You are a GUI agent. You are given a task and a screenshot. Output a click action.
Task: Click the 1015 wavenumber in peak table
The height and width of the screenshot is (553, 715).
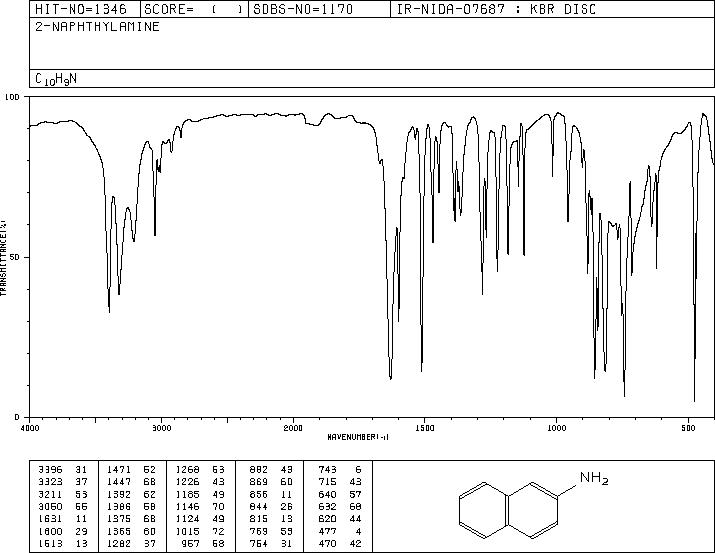tap(187, 531)
